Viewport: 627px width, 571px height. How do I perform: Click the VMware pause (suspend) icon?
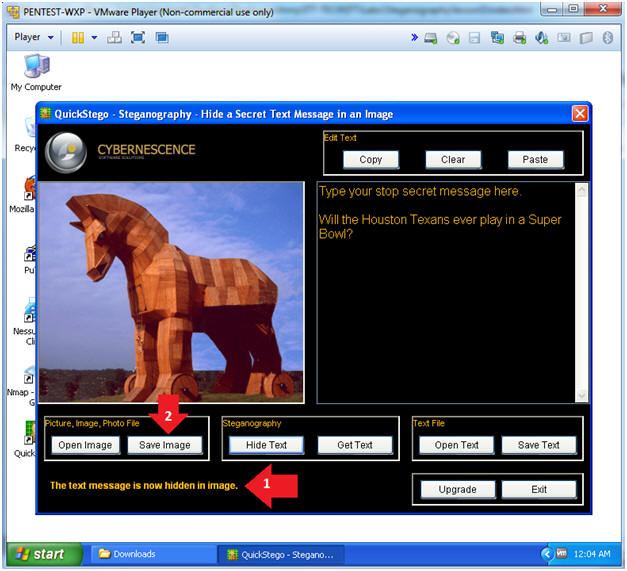pos(78,38)
